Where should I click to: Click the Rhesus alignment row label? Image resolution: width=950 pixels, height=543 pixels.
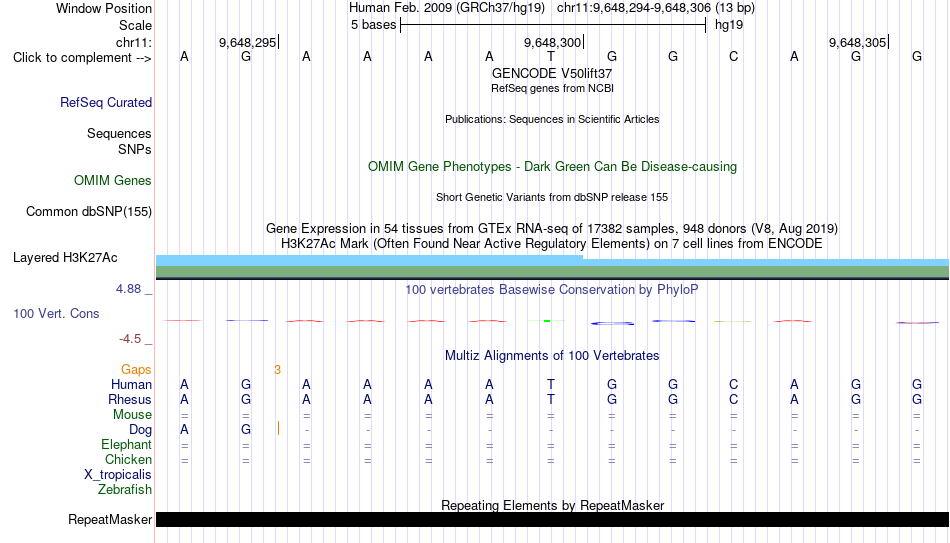130,400
